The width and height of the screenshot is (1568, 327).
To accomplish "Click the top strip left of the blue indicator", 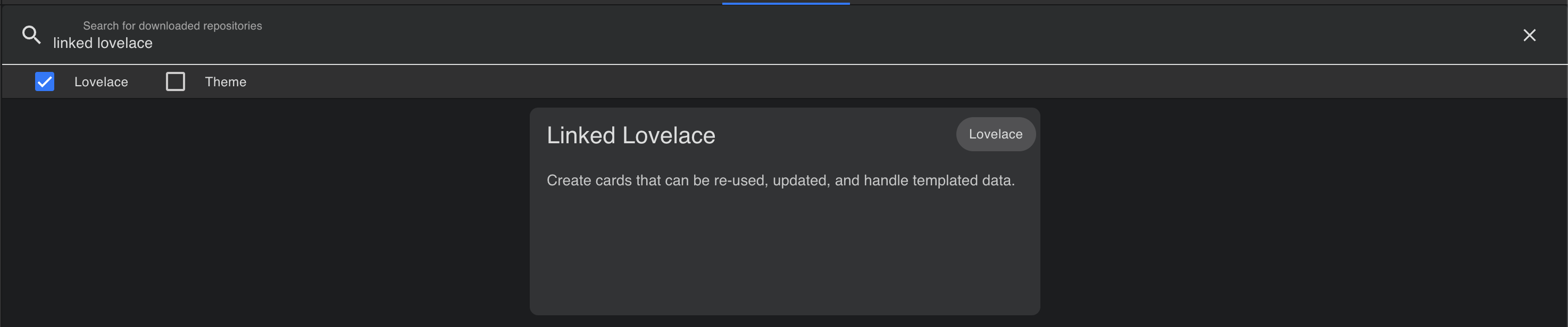I will [x=365, y=3].
